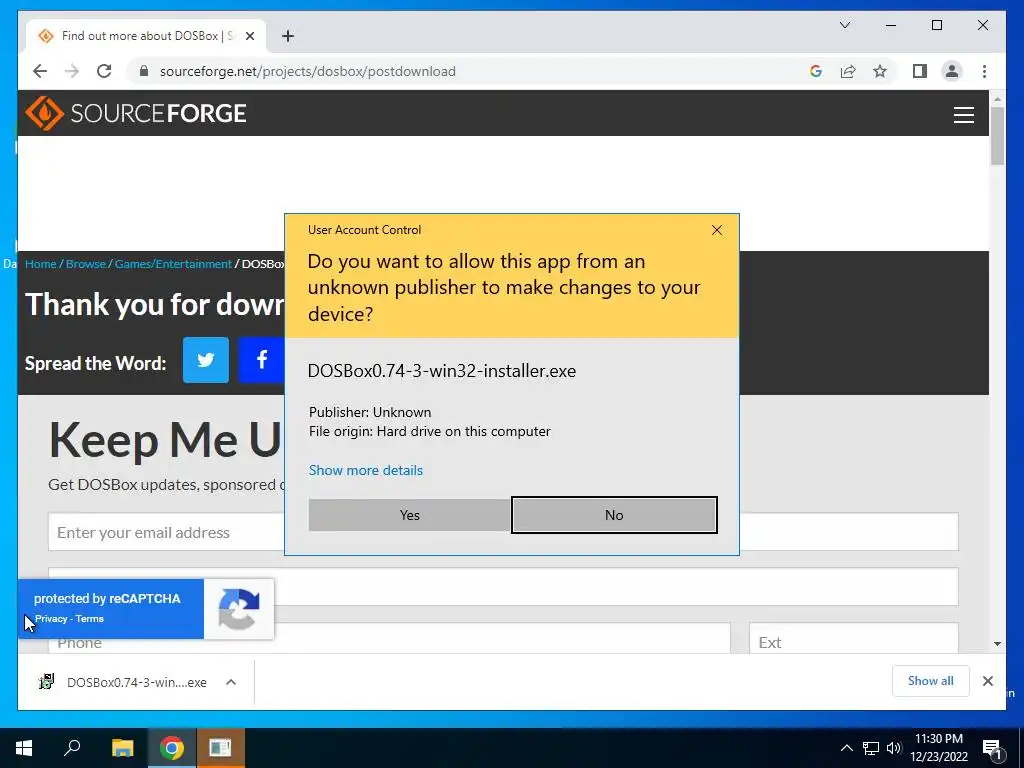Click No in User Account Control dialog
Image resolution: width=1024 pixels, height=768 pixels.
614,515
